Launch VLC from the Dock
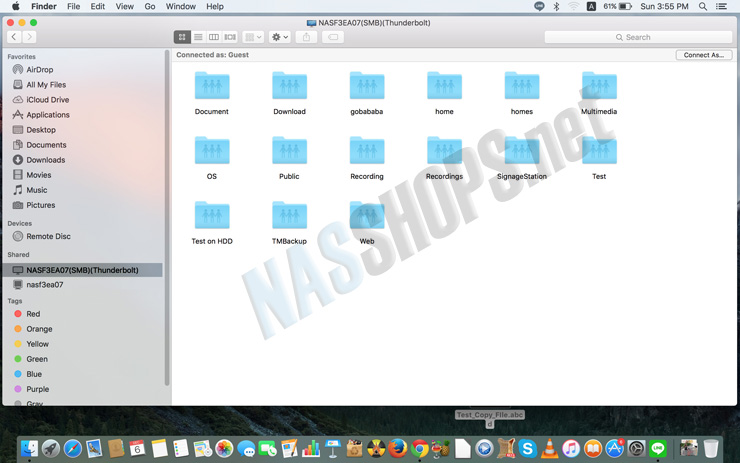Screen dimensions: 740x463 [549, 448]
